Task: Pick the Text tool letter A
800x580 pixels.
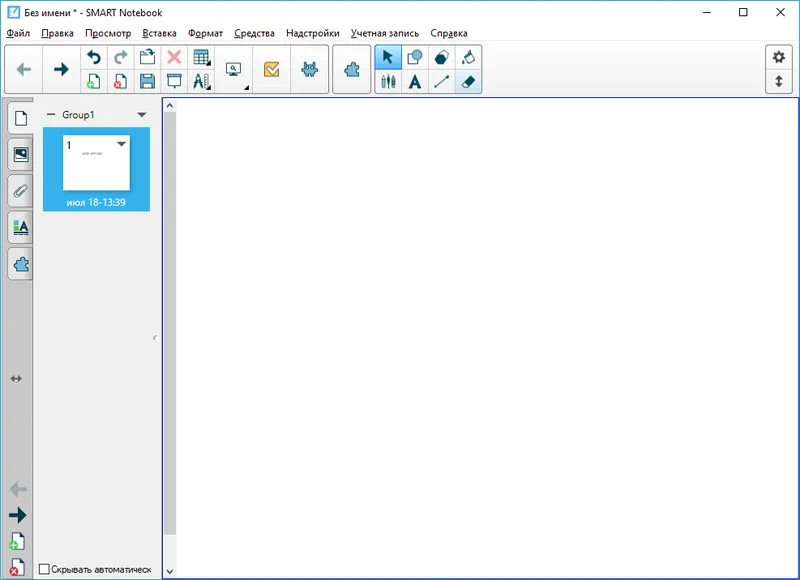Action: coord(415,82)
